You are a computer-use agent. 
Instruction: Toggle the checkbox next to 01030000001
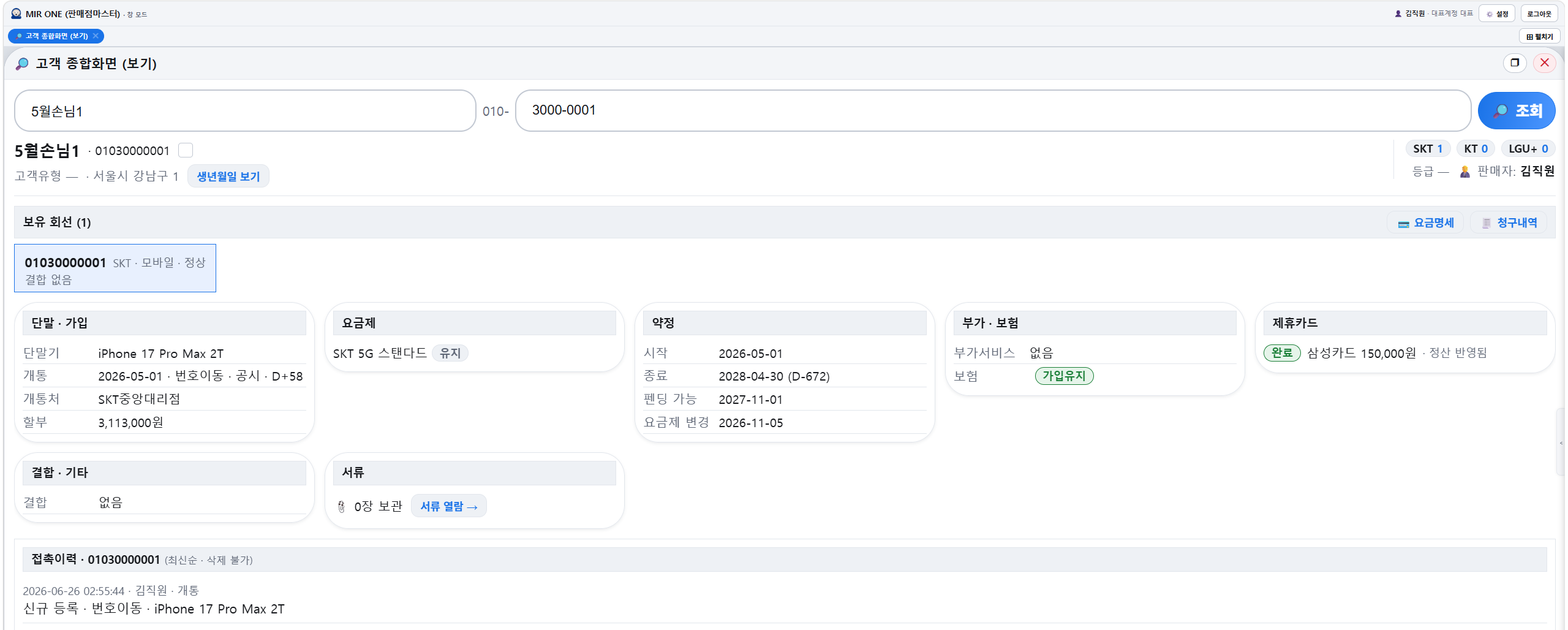(186, 150)
